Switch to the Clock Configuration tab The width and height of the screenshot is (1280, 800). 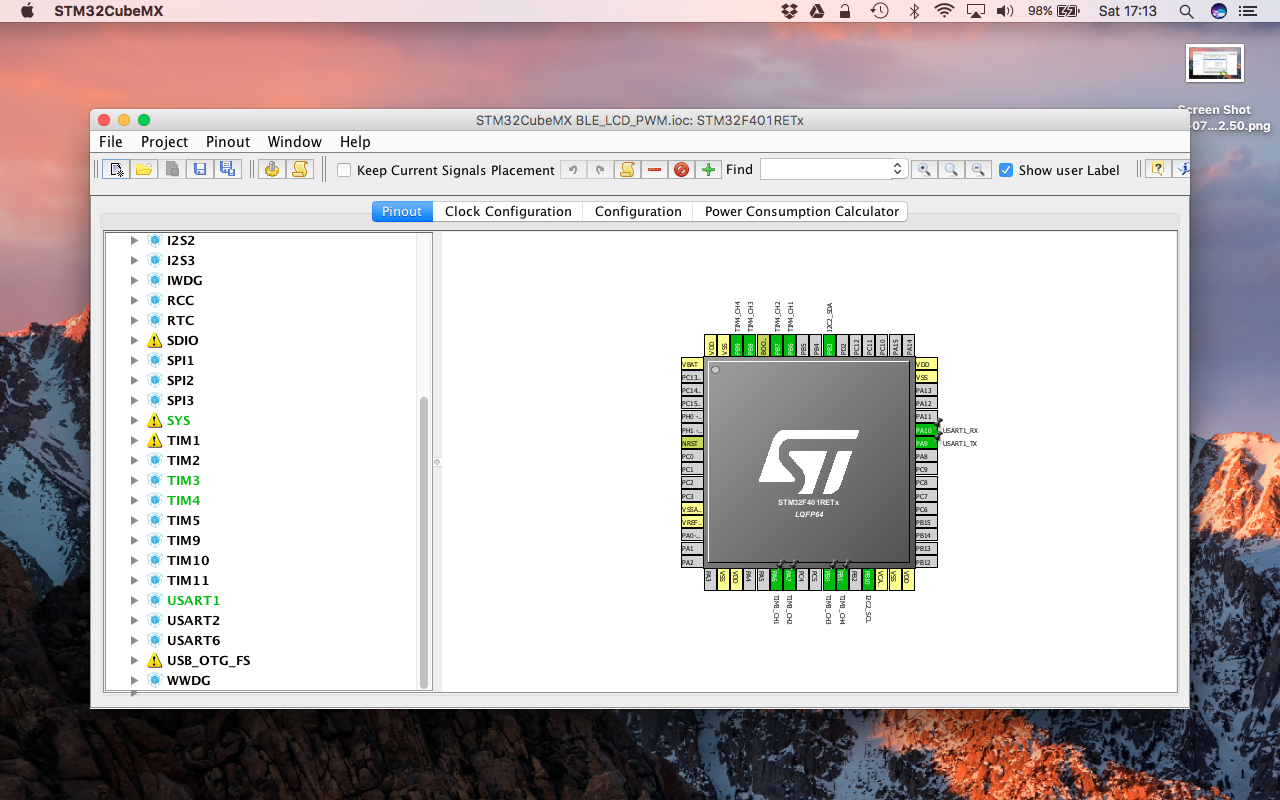coord(508,211)
